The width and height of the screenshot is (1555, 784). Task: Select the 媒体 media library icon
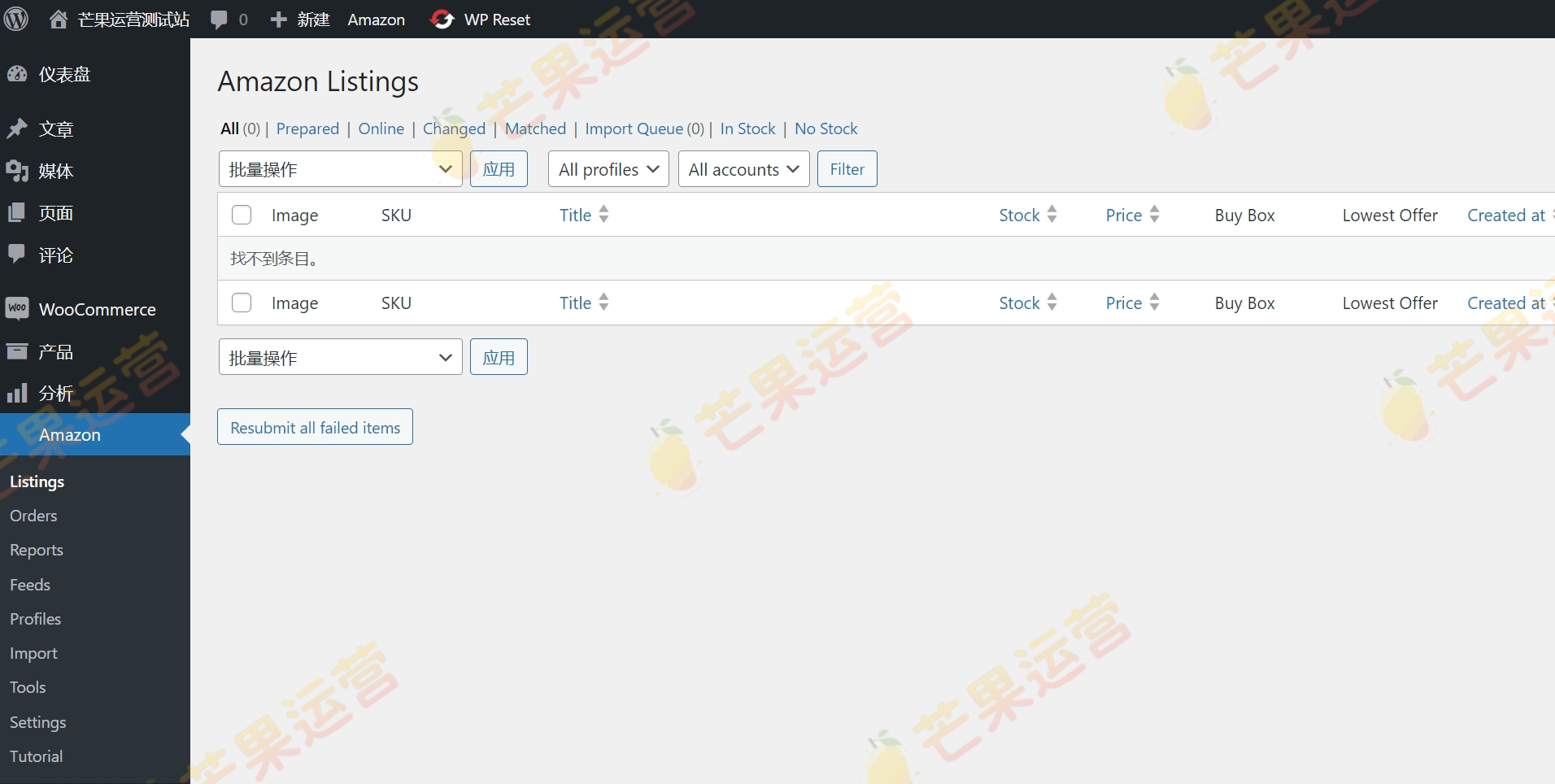pos(17,171)
